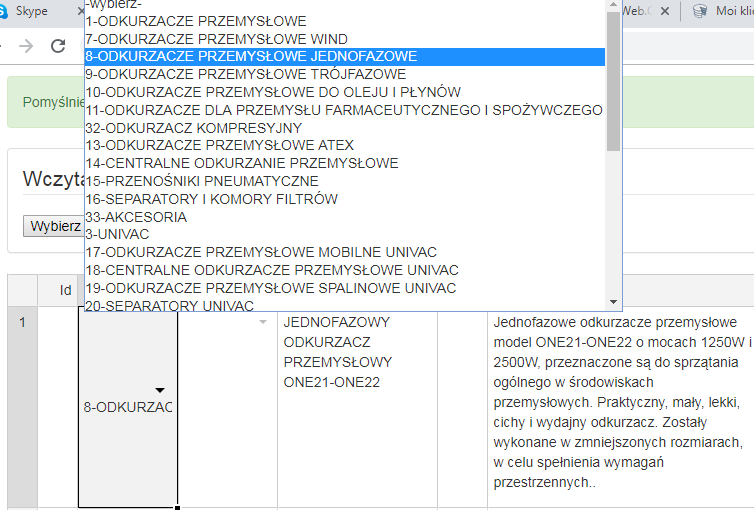The width and height of the screenshot is (754, 510).
Task: Pick 16-SEPARATORY I KOMORY FILTRÓW
Action: (x=345, y=199)
